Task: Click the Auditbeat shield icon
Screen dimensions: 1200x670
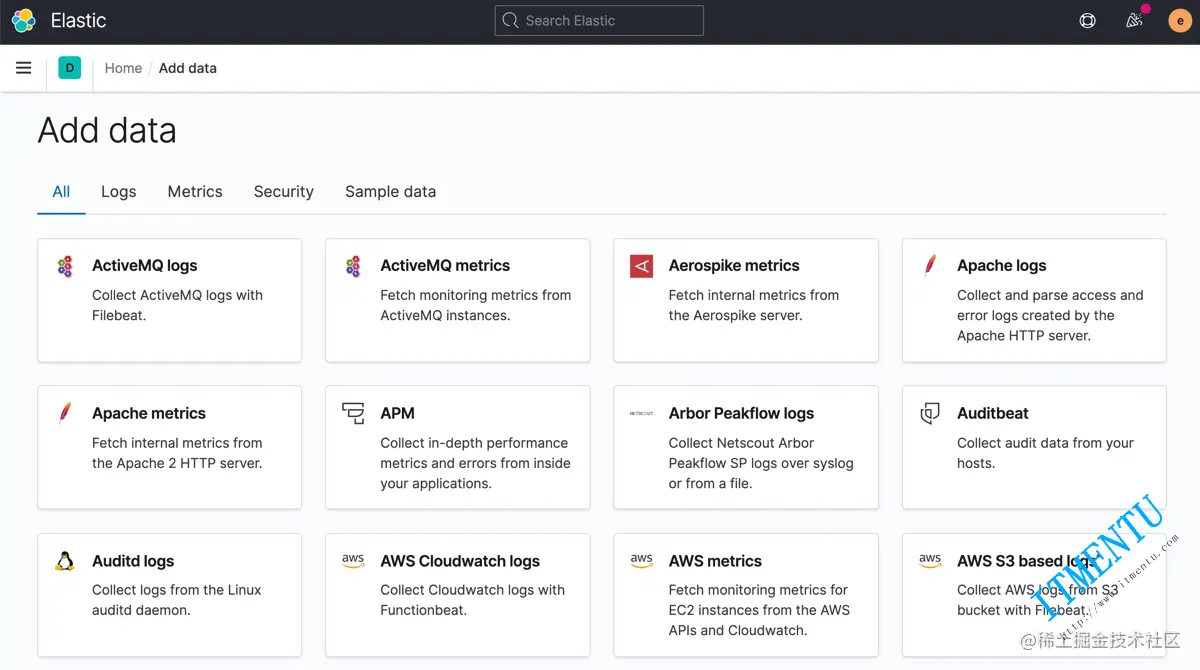Action: pos(930,413)
